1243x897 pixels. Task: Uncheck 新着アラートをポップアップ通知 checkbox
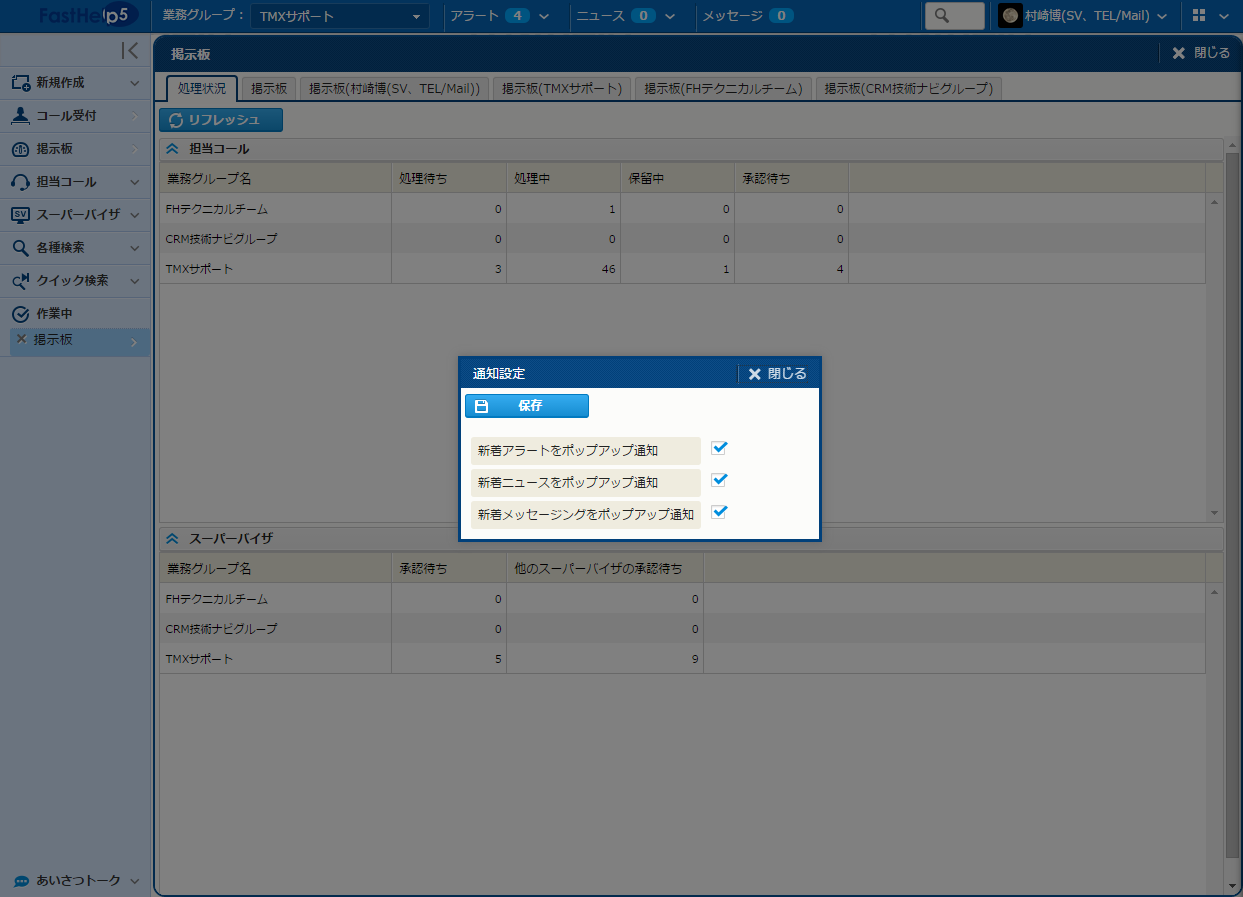point(719,448)
